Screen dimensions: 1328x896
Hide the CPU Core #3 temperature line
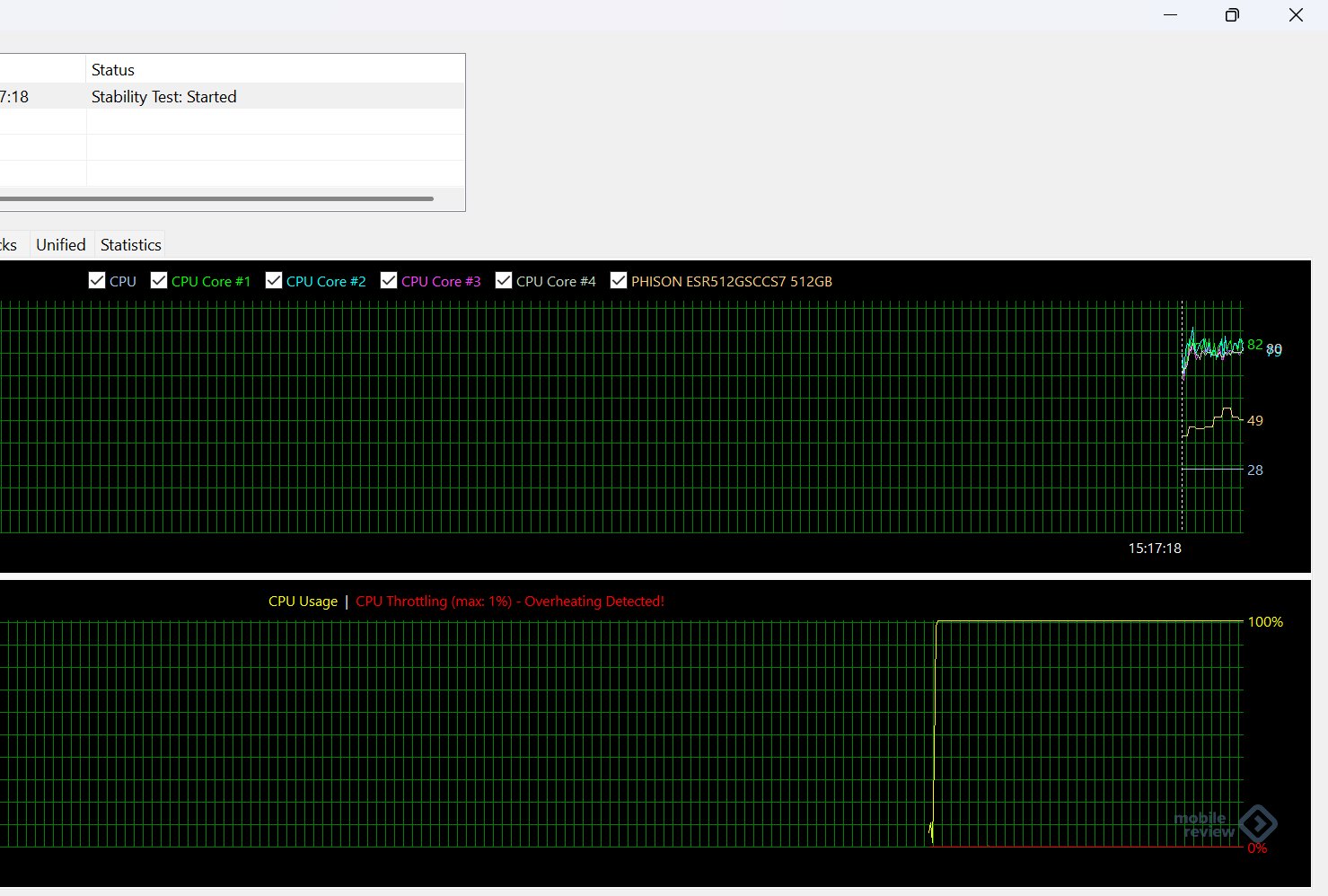click(x=389, y=281)
